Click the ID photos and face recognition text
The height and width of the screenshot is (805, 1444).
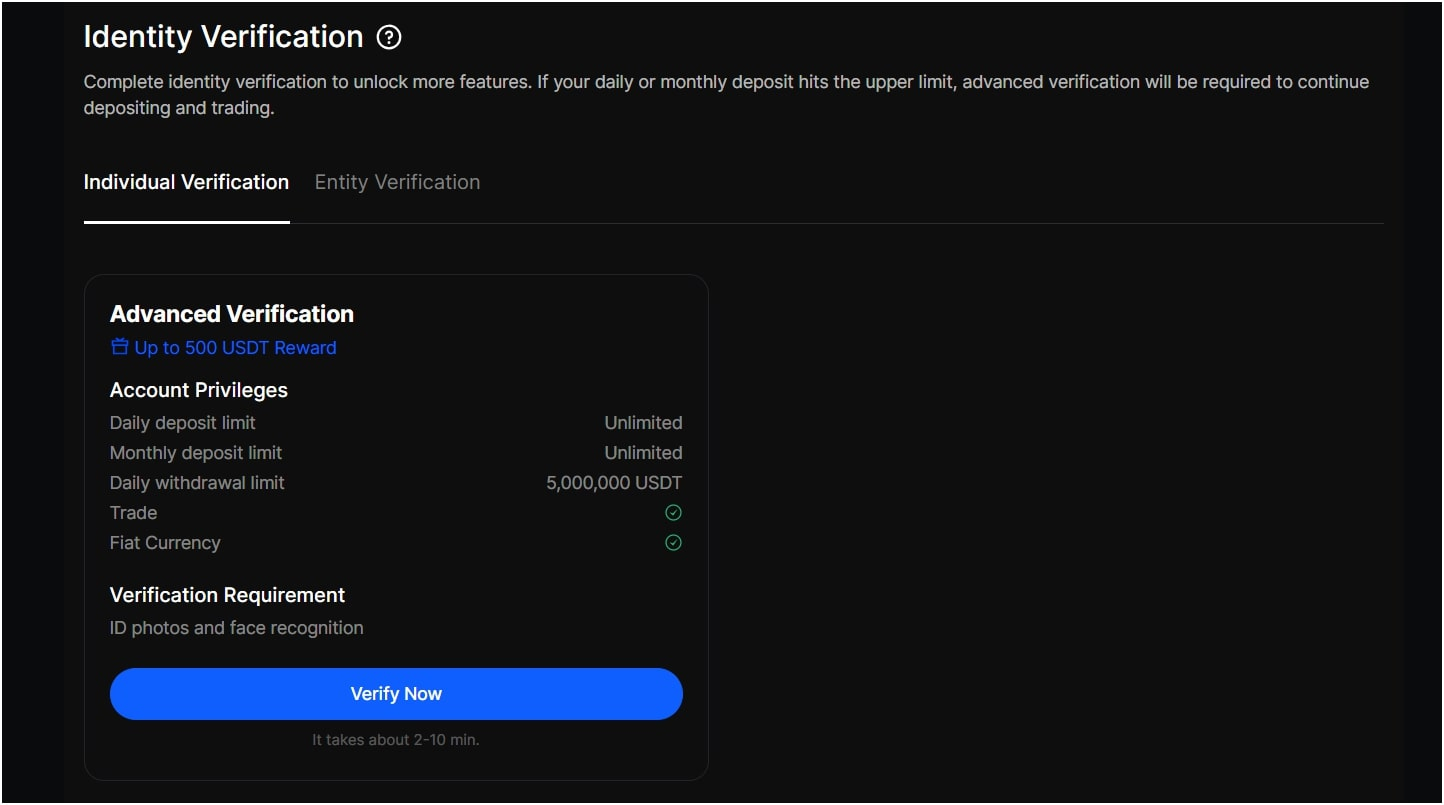tap(237, 628)
